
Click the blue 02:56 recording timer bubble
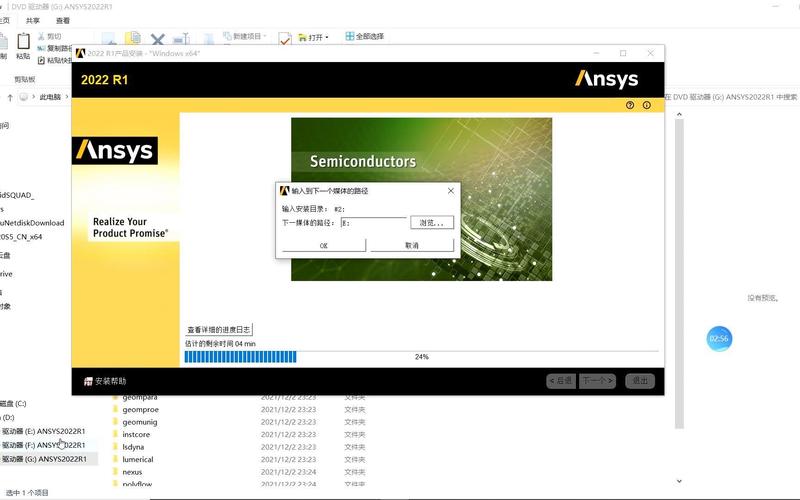(719, 339)
